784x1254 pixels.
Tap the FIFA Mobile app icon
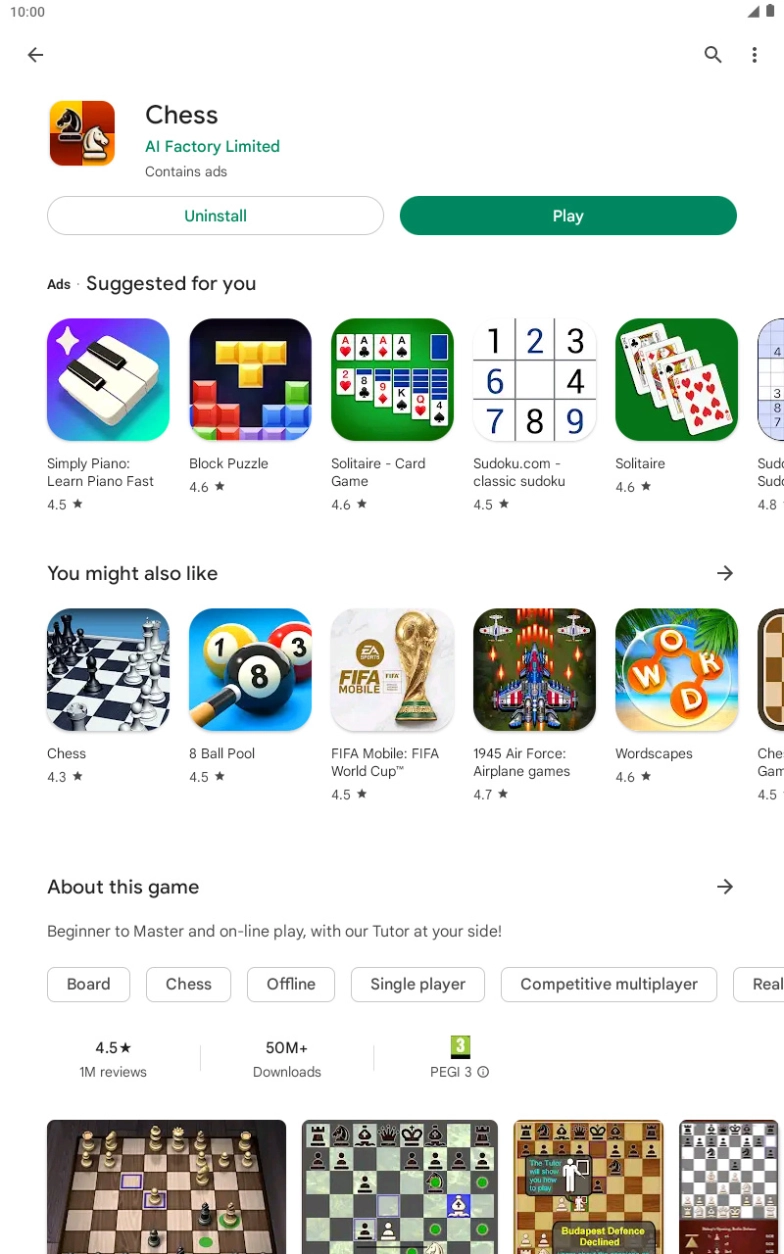pos(392,670)
